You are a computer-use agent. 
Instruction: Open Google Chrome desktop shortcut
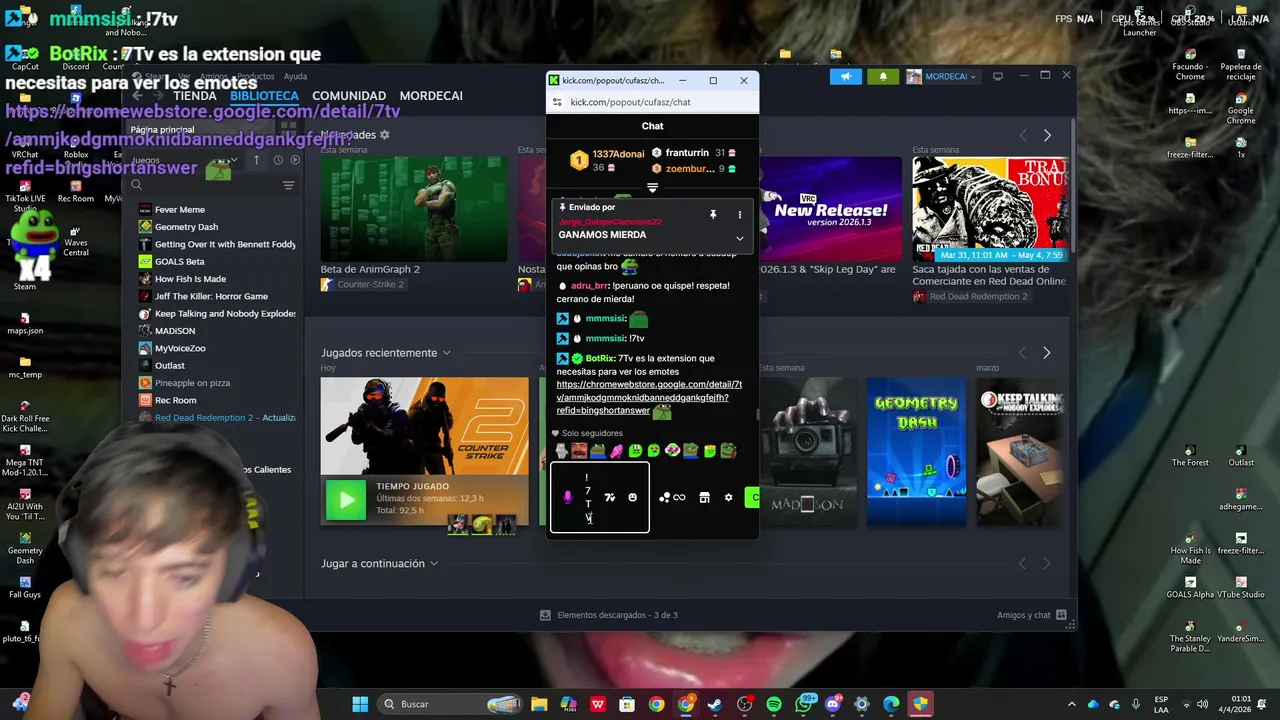coord(1240,110)
